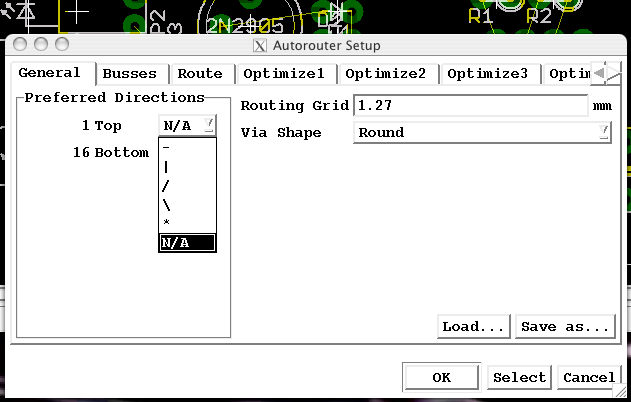Click the mm unit label

point(602,106)
